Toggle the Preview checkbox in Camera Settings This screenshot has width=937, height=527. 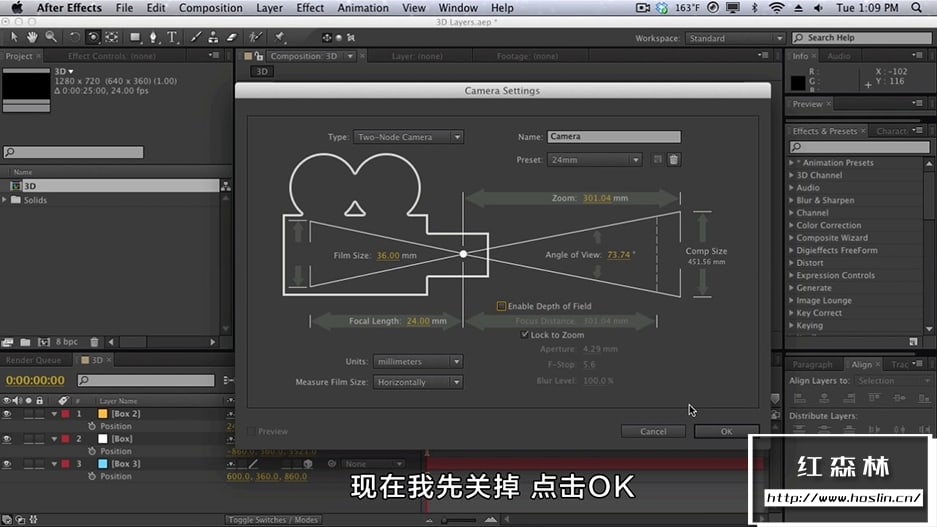[x=252, y=431]
